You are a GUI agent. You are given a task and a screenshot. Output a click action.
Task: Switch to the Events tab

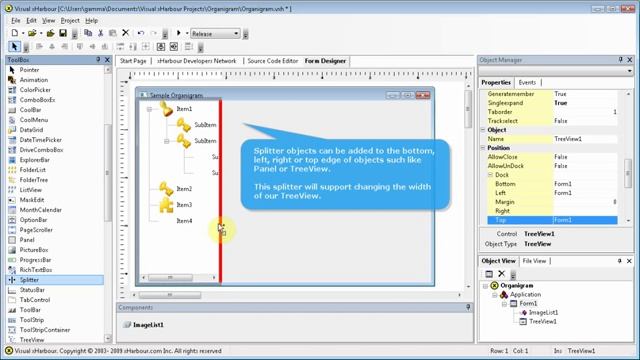tap(527, 82)
